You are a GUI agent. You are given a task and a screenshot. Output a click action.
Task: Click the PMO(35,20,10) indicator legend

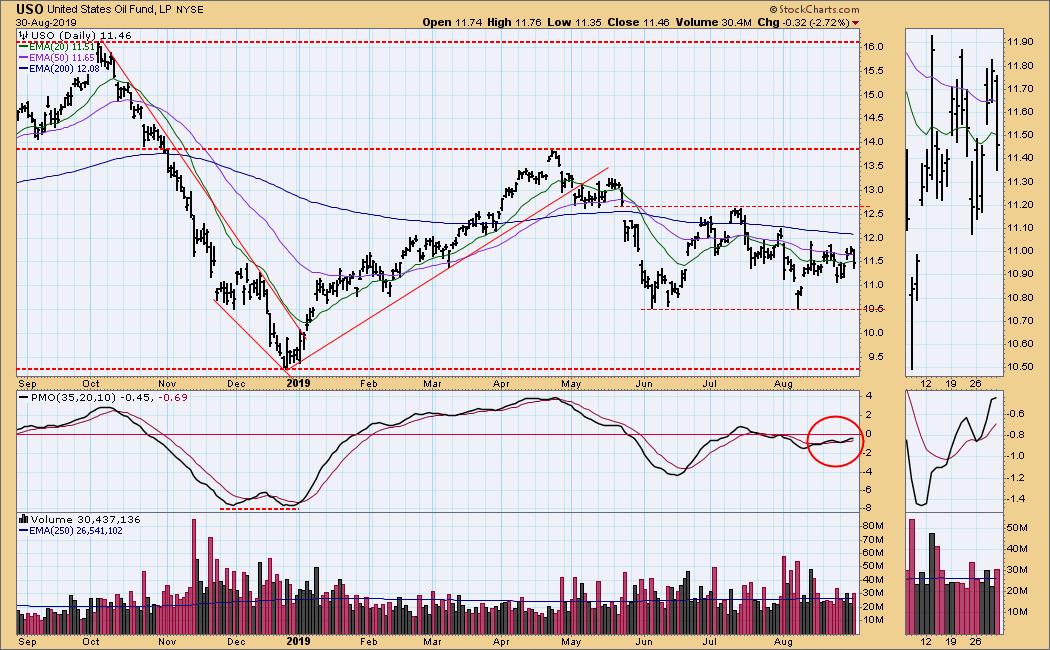[x=104, y=397]
